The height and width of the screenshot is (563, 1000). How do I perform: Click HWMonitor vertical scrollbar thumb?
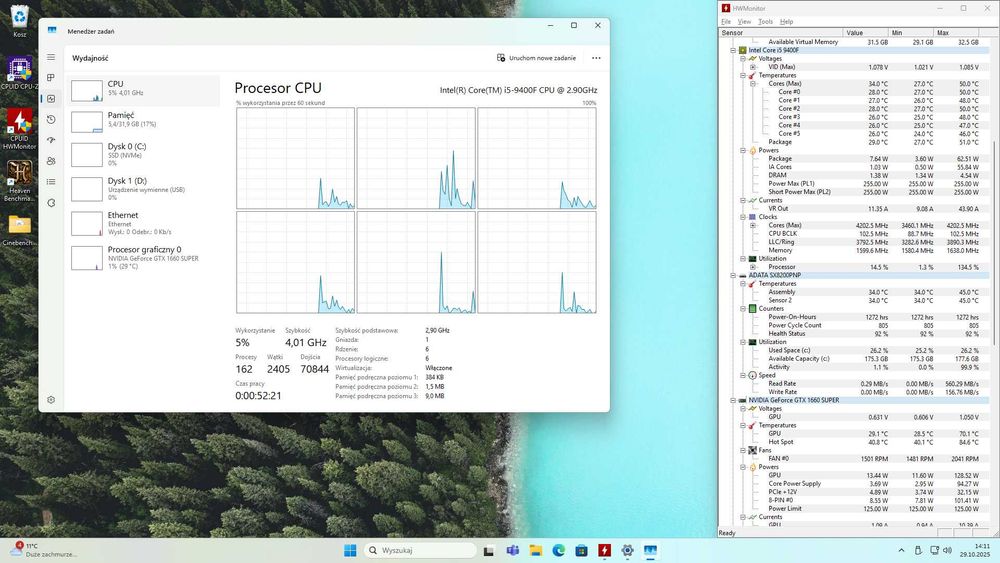point(994,242)
